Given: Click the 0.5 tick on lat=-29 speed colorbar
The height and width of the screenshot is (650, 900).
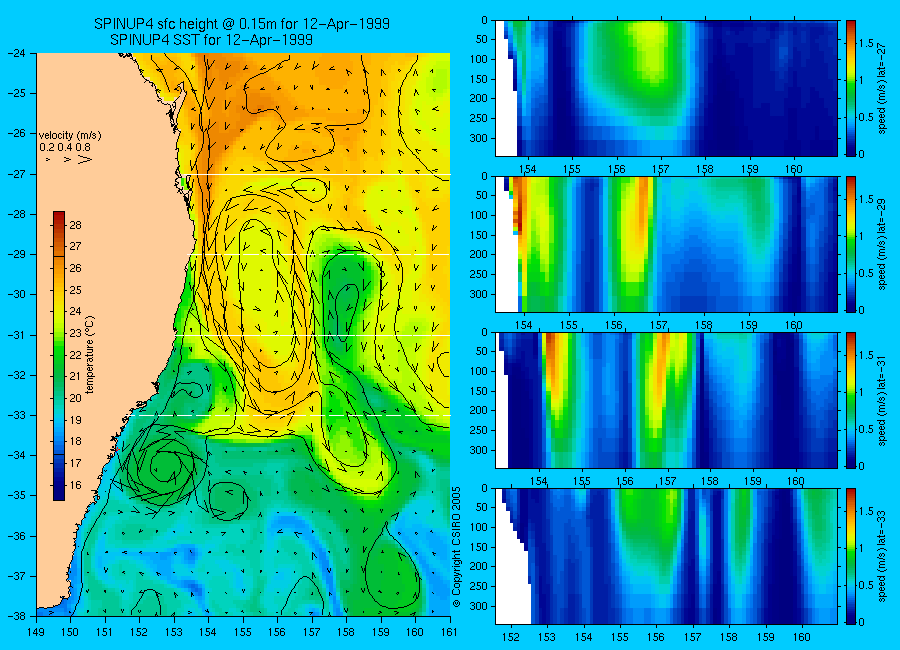Looking at the screenshot, I should point(866,273).
